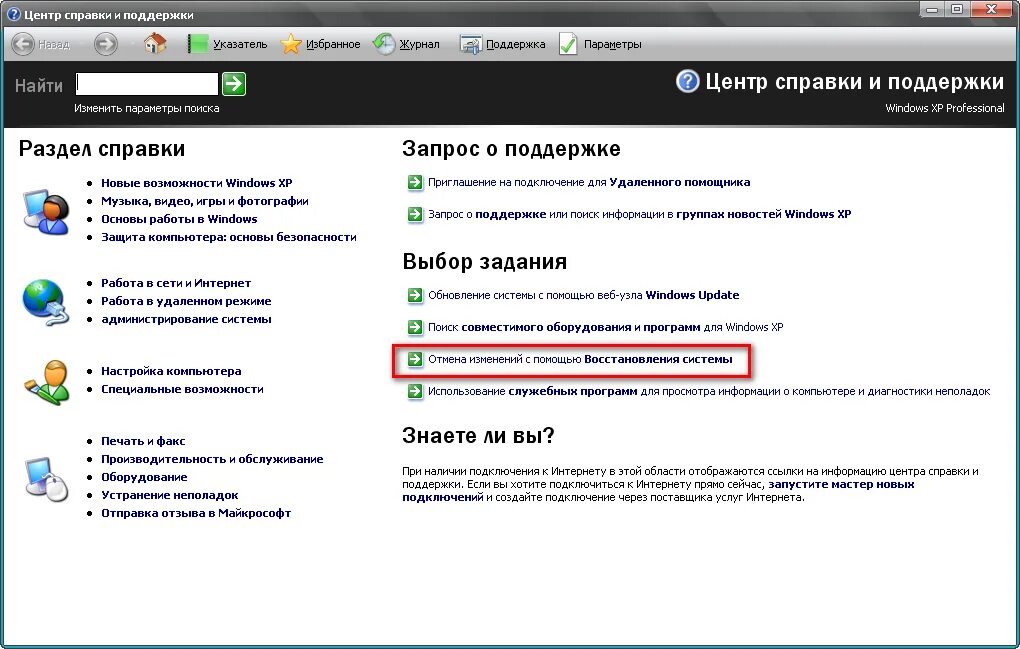Click green arrow beside Запрос о поддержке
Viewport: 1020px width, 649px height.
tap(415, 214)
